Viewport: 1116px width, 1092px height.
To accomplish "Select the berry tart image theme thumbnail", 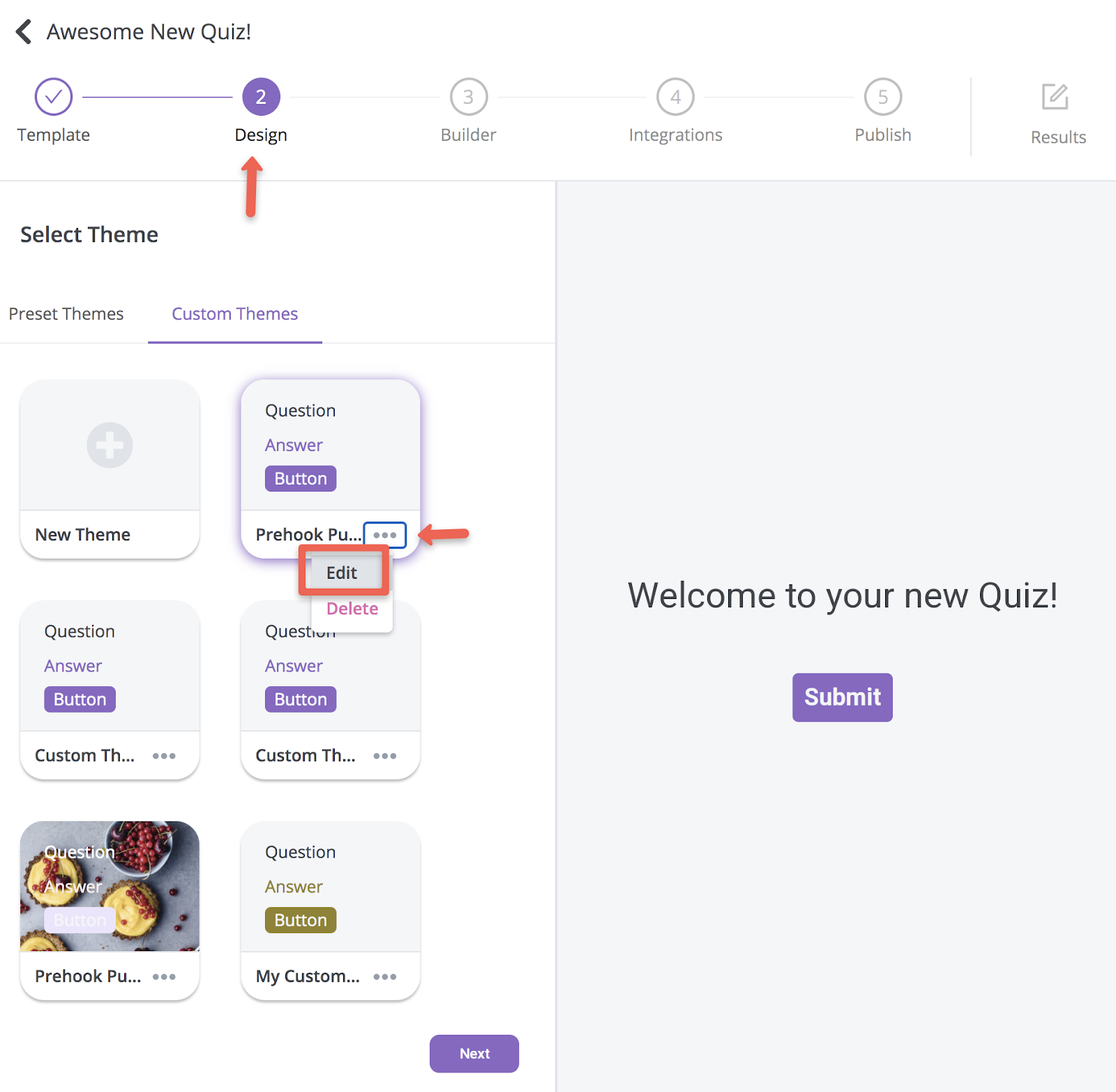I will (110, 886).
